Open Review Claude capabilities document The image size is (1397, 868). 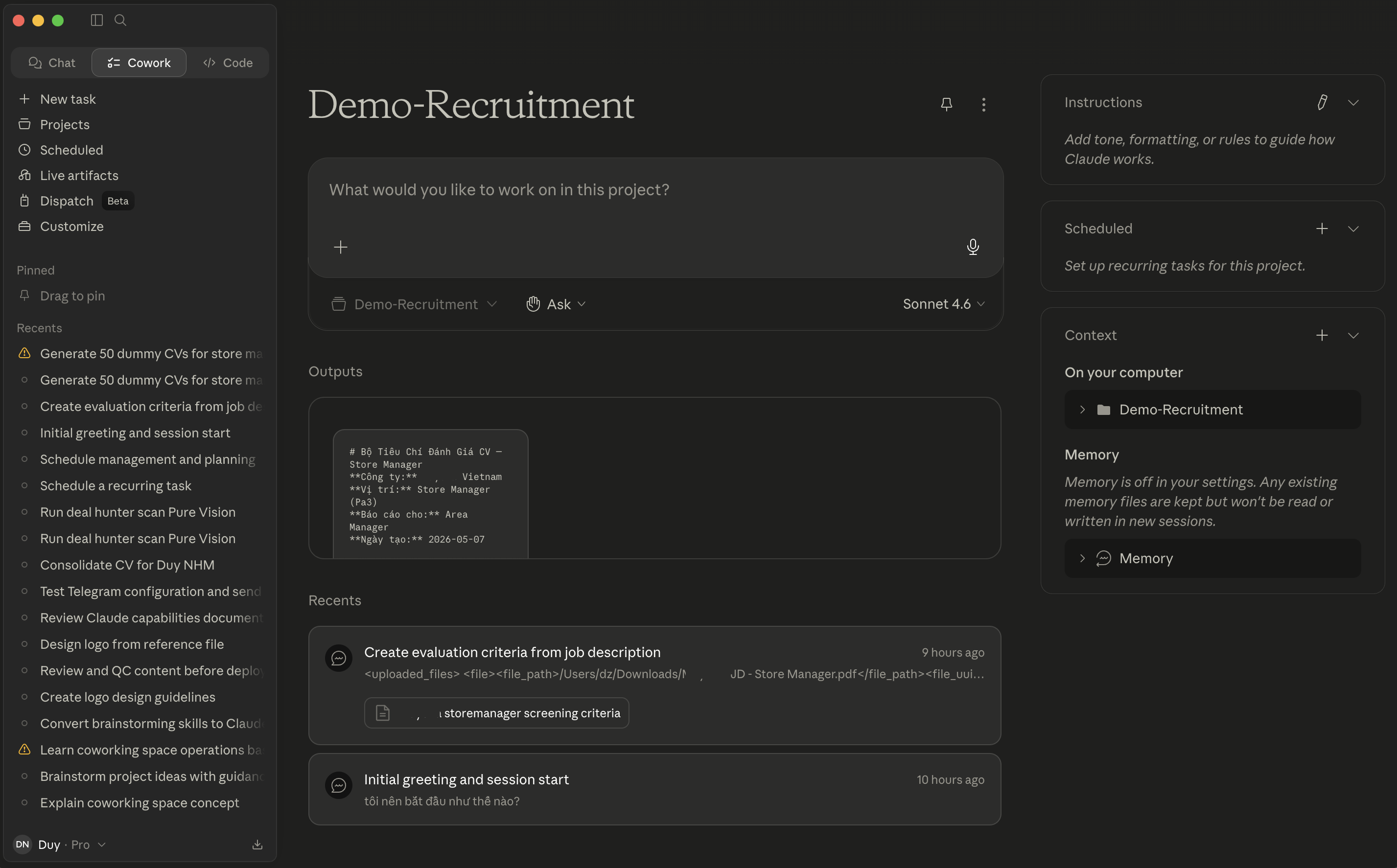pyautogui.click(x=140, y=617)
